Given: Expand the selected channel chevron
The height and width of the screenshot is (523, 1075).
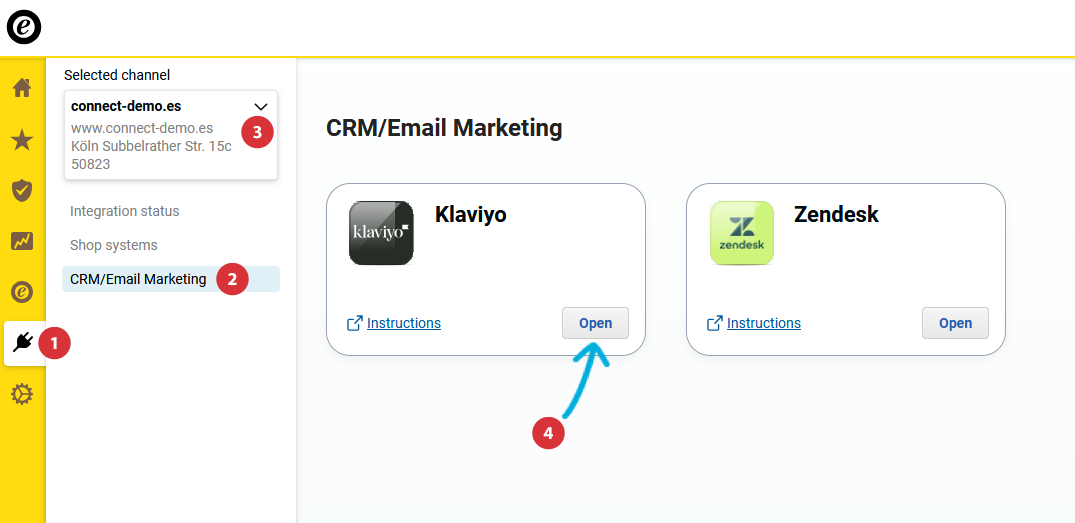Looking at the screenshot, I should pos(261,106).
